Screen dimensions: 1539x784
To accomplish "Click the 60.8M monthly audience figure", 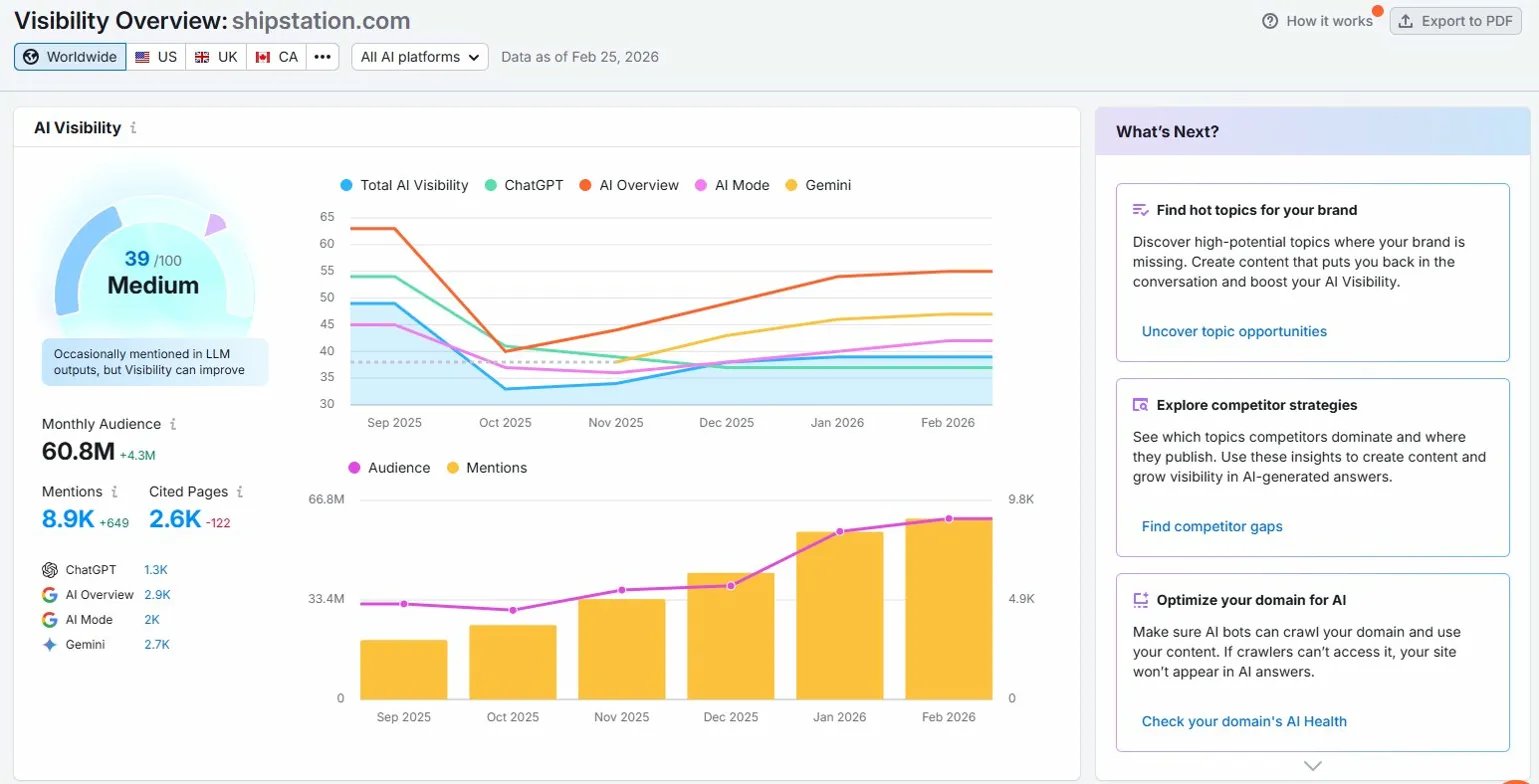I will [x=79, y=452].
